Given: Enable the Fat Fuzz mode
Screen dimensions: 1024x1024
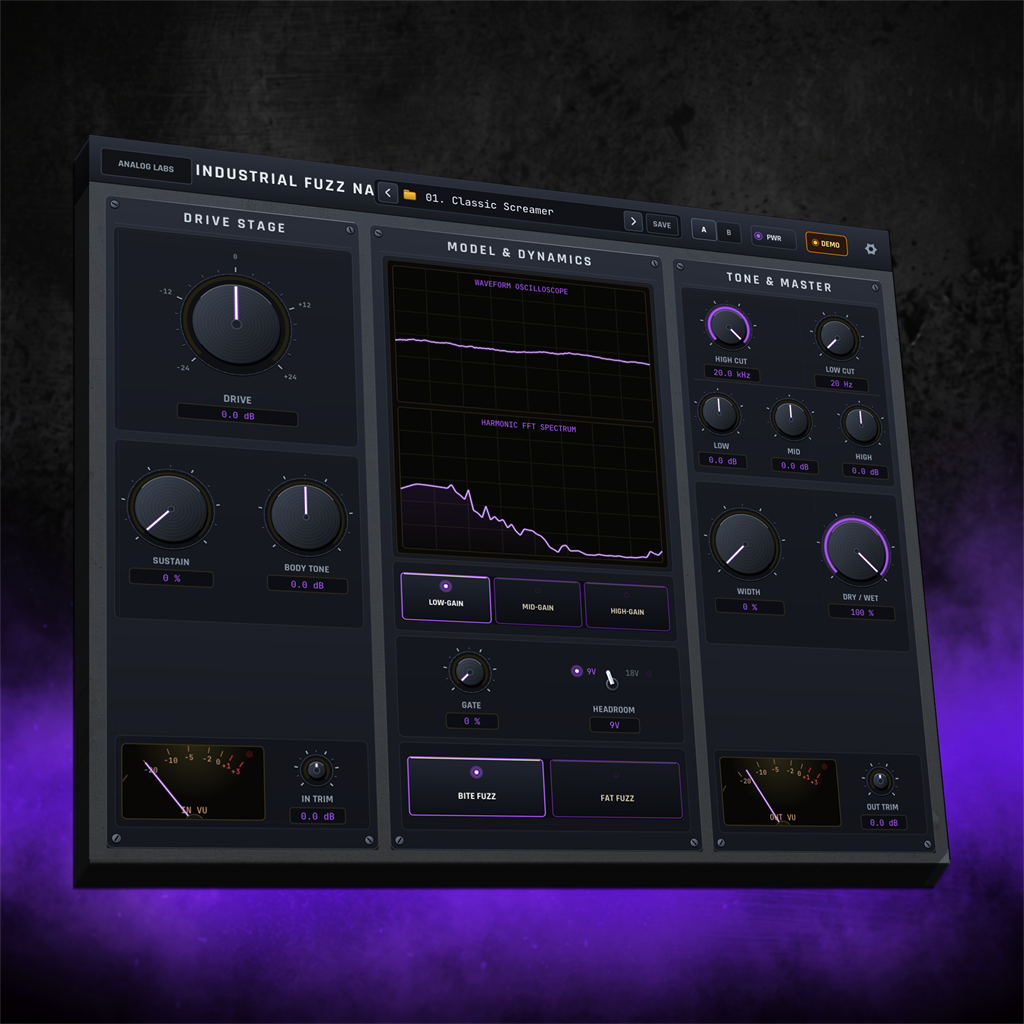Looking at the screenshot, I should (616, 789).
